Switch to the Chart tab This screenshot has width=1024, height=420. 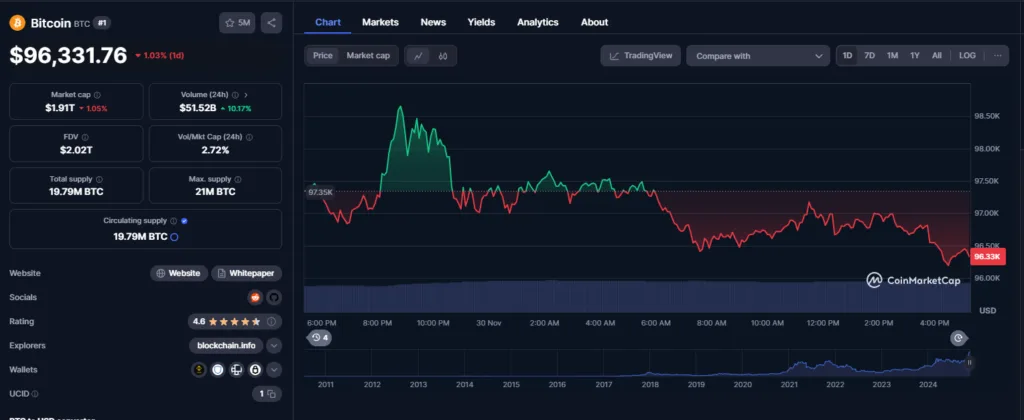click(328, 22)
